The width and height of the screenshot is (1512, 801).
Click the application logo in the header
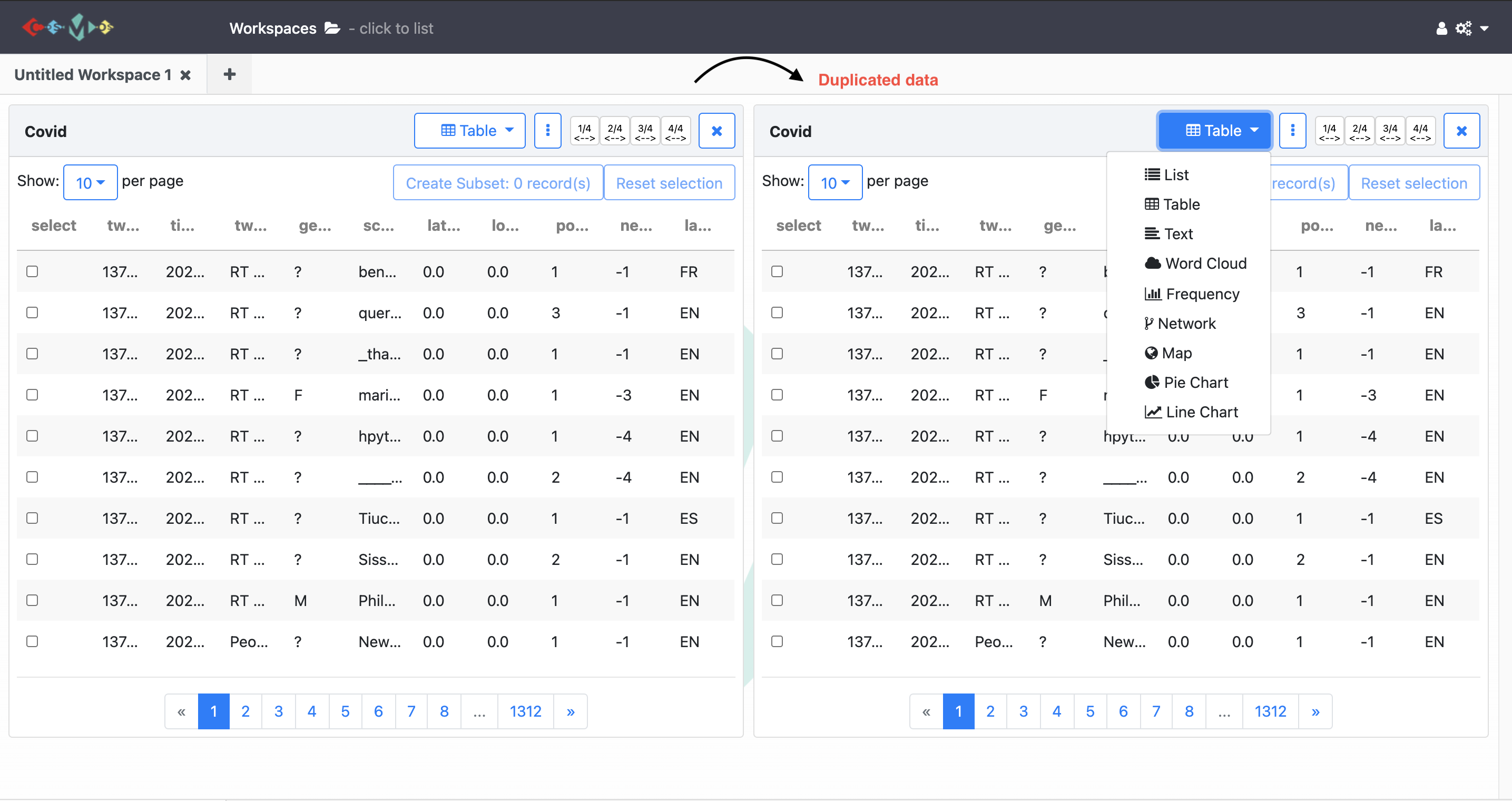pyautogui.click(x=67, y=27)
